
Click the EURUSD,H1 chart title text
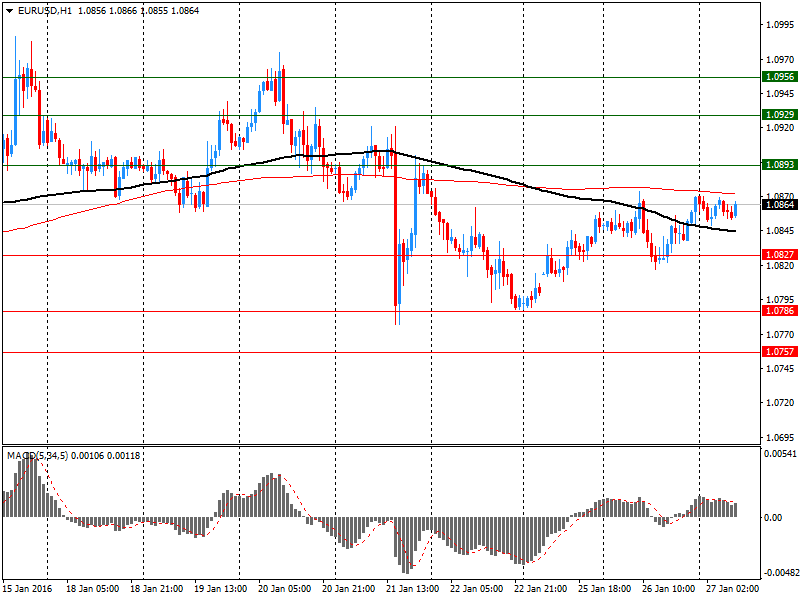[45, 10]
